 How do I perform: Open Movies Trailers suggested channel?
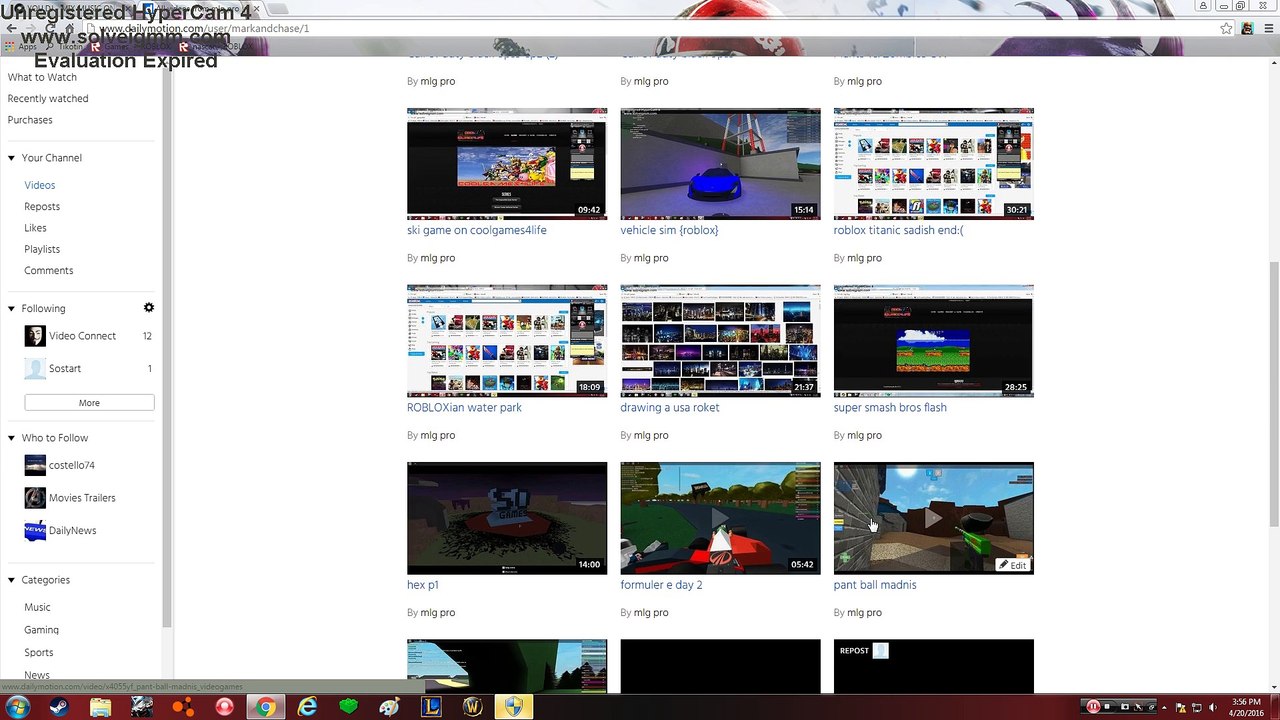tap(82, 498)
